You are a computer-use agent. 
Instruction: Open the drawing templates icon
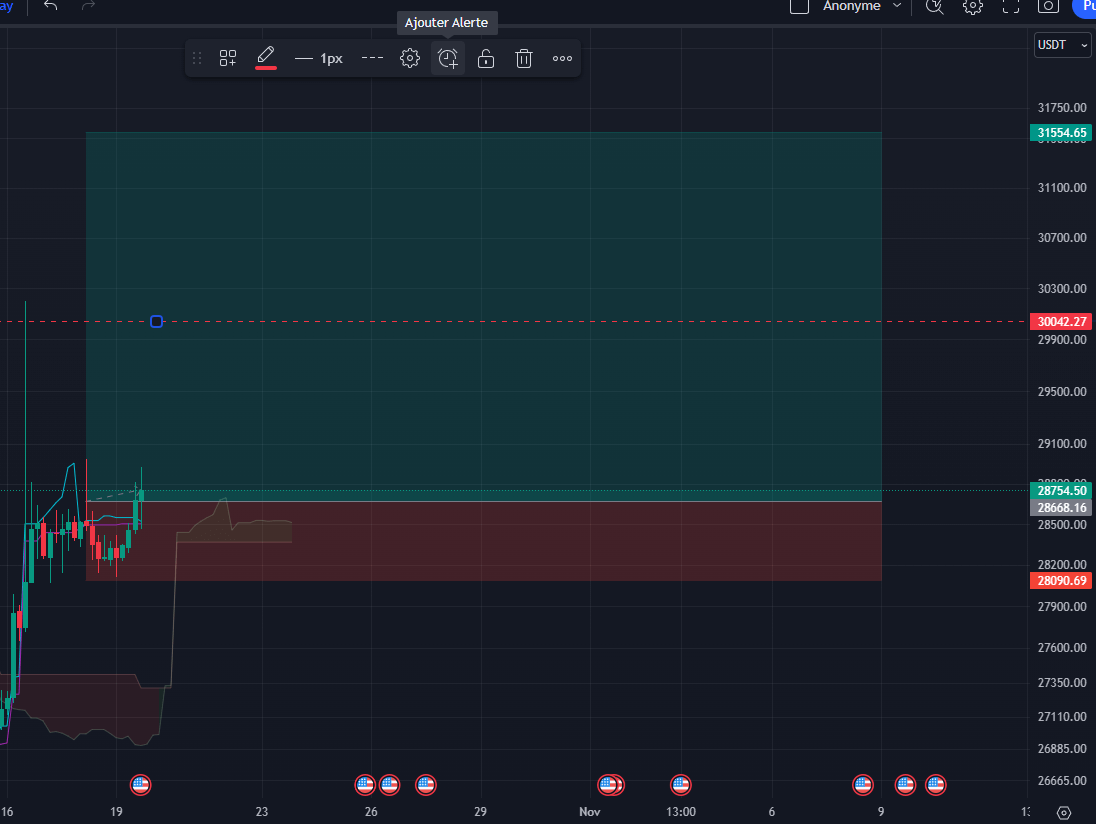coord(227,58)
